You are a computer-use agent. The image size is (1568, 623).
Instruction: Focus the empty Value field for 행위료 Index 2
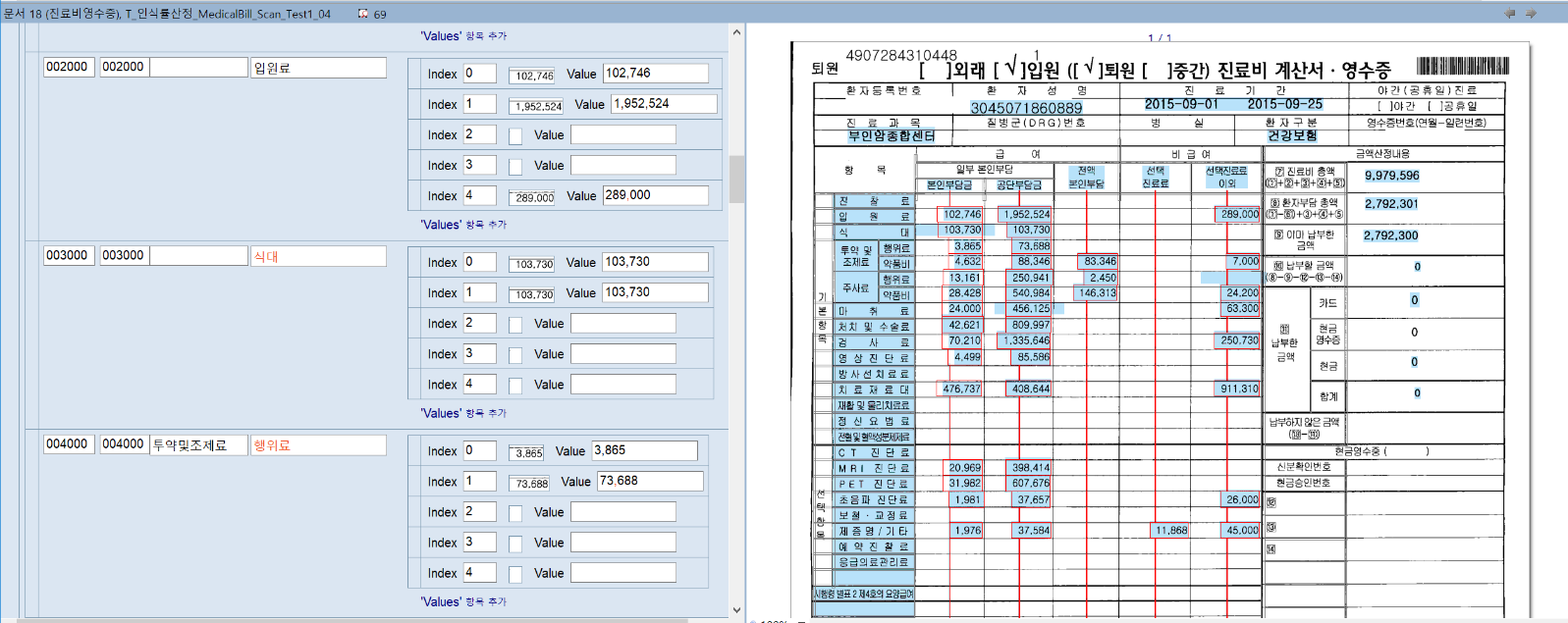point(623,512)
